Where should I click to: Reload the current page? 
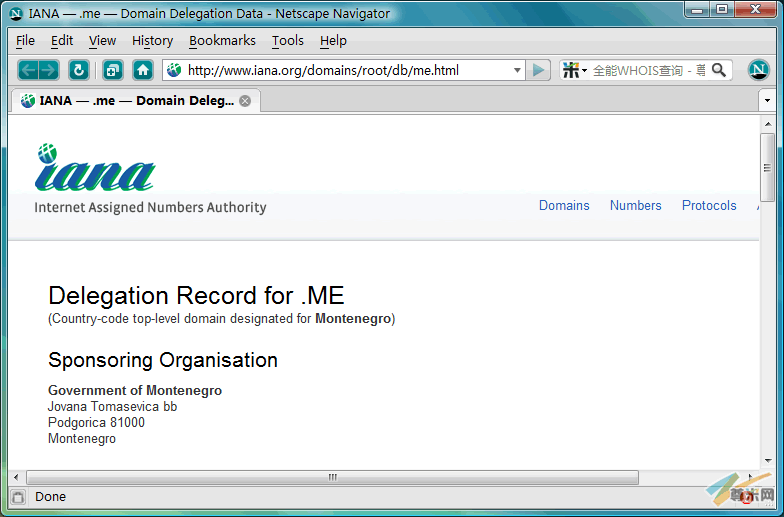click(78, 70)
